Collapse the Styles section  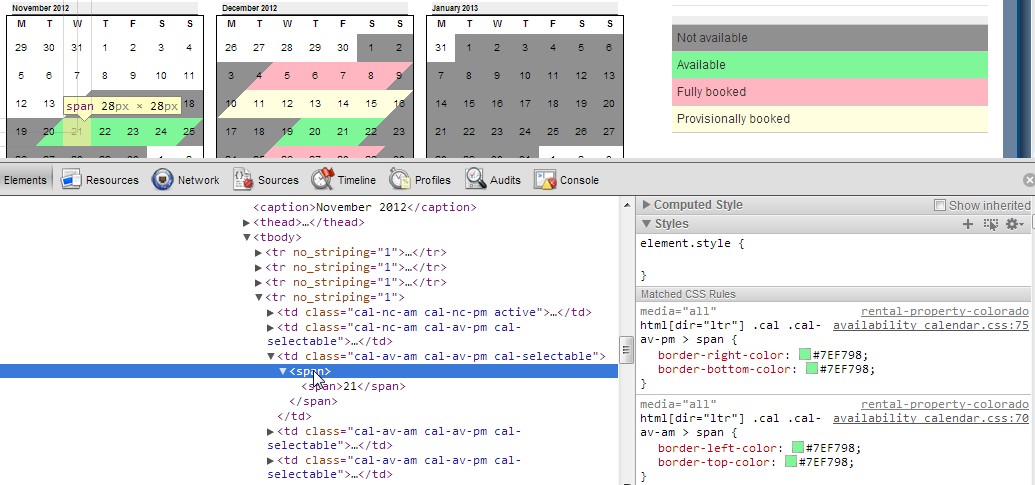point(647,224)
